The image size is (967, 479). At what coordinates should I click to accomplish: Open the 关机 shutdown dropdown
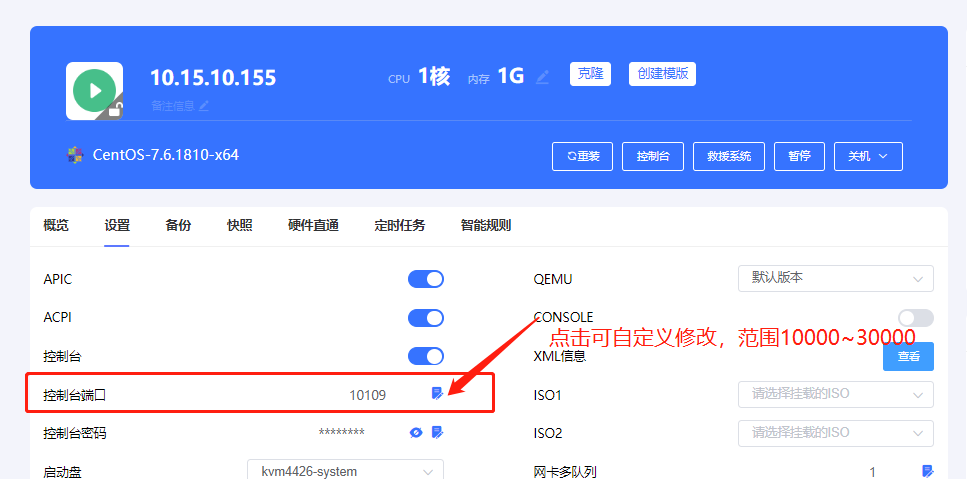pyautogui.click(x=868, y=157)
